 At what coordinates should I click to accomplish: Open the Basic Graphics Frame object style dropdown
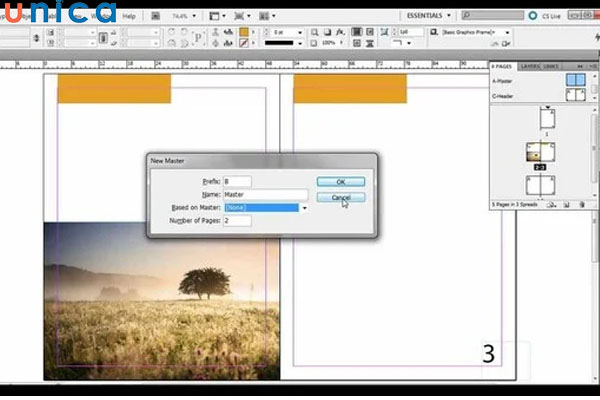pyautogui.click(x=507, y=32)
